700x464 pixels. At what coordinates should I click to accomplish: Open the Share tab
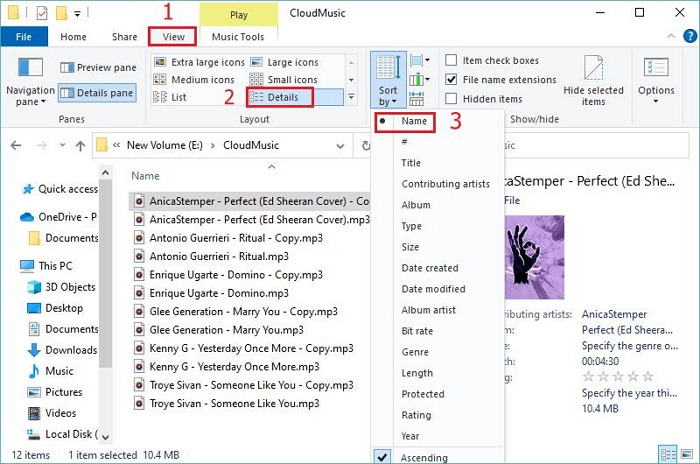[125, 37]
